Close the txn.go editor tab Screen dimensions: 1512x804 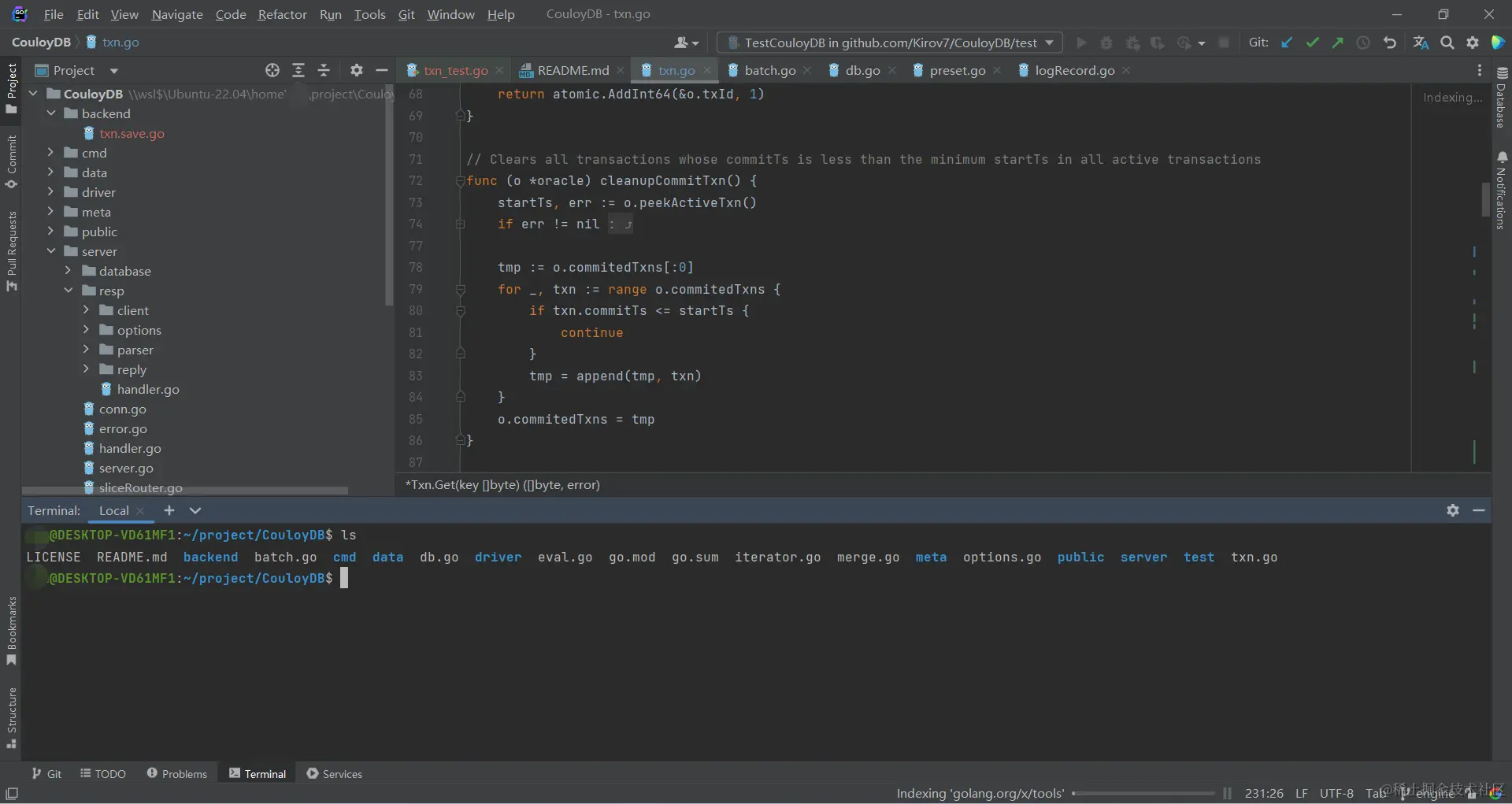707,70
